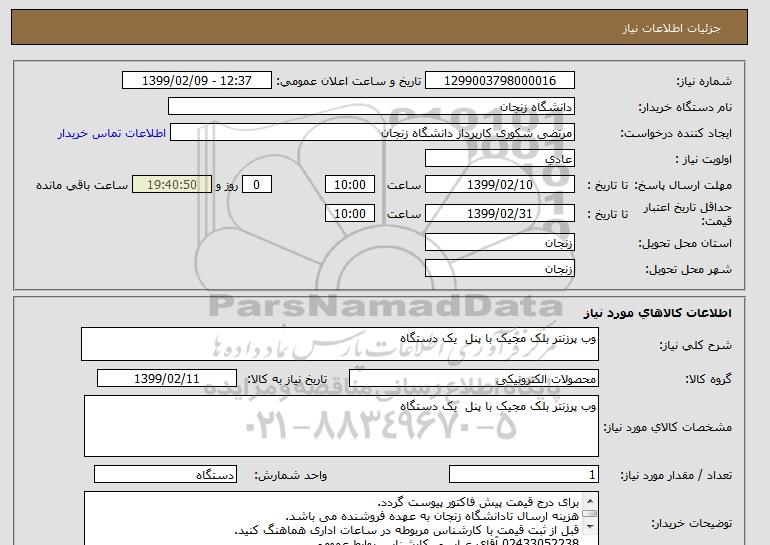Click the buyer notes scrollbar up arrow
Viewport: 770px width, 545px height.
590,501
